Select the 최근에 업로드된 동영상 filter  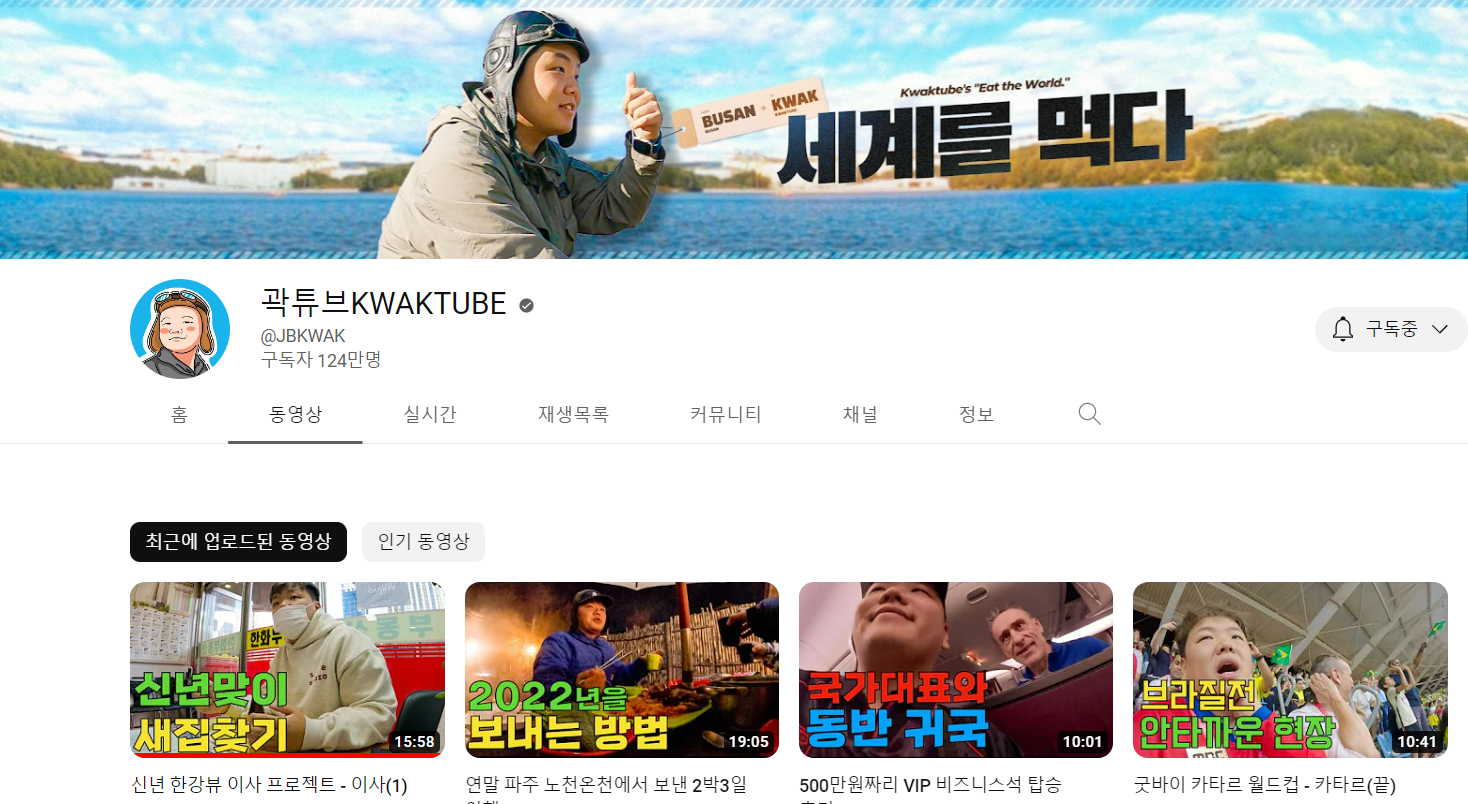(x=238, y=542)
